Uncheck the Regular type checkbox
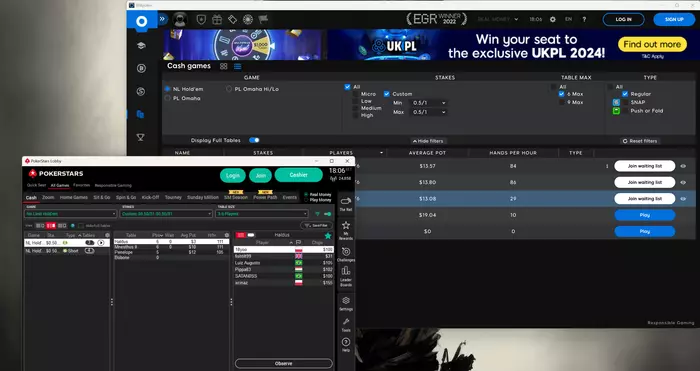The height and width of the screenshot is (371, 700). [625, 94]
